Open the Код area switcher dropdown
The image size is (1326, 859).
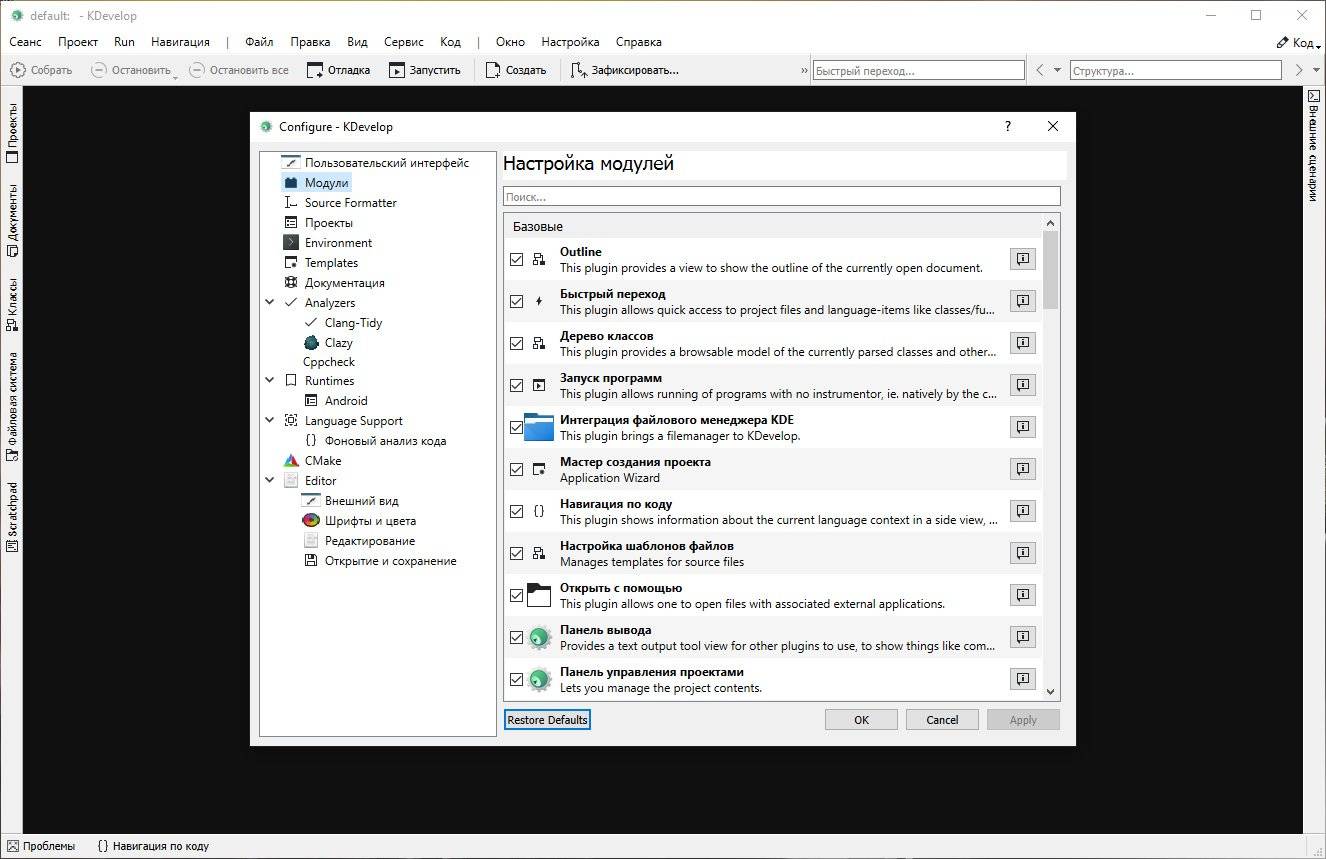pos(1298,43)
